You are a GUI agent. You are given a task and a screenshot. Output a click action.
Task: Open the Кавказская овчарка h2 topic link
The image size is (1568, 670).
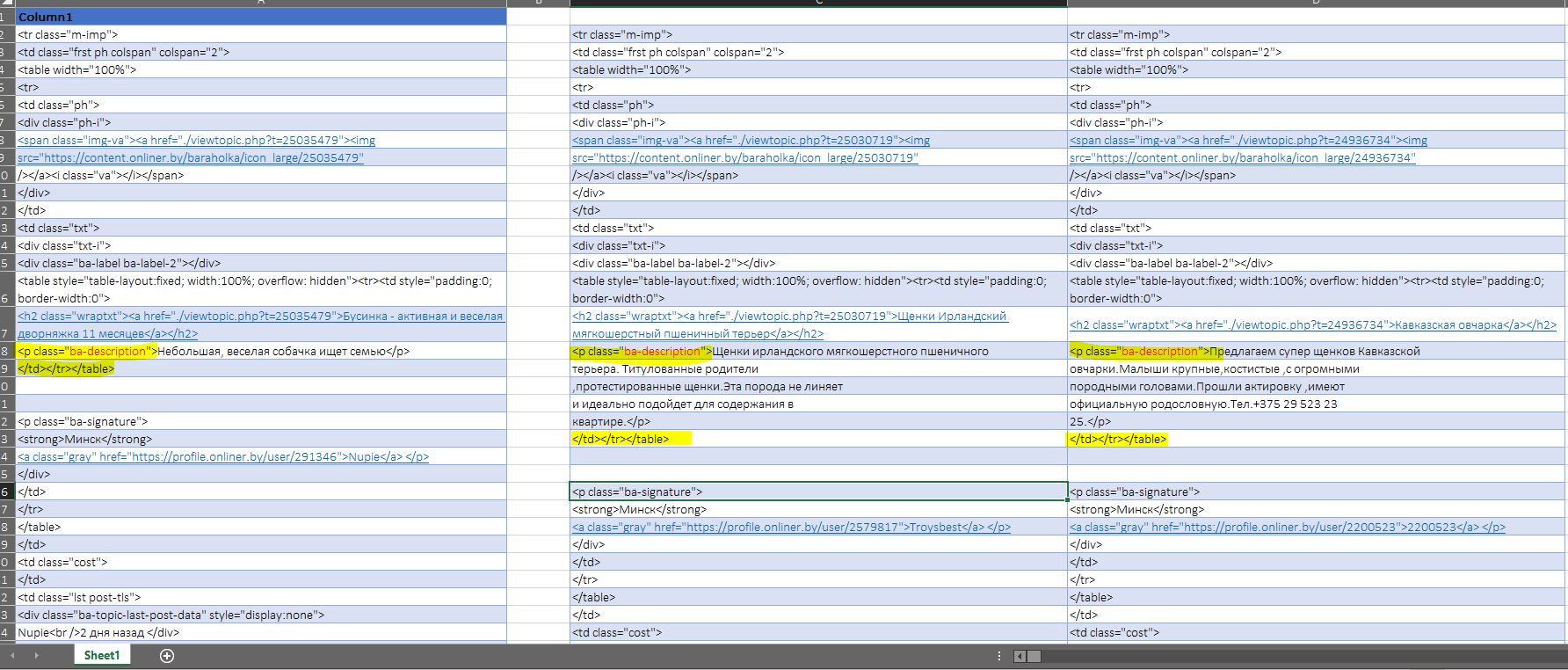[x=1313, y=324]
